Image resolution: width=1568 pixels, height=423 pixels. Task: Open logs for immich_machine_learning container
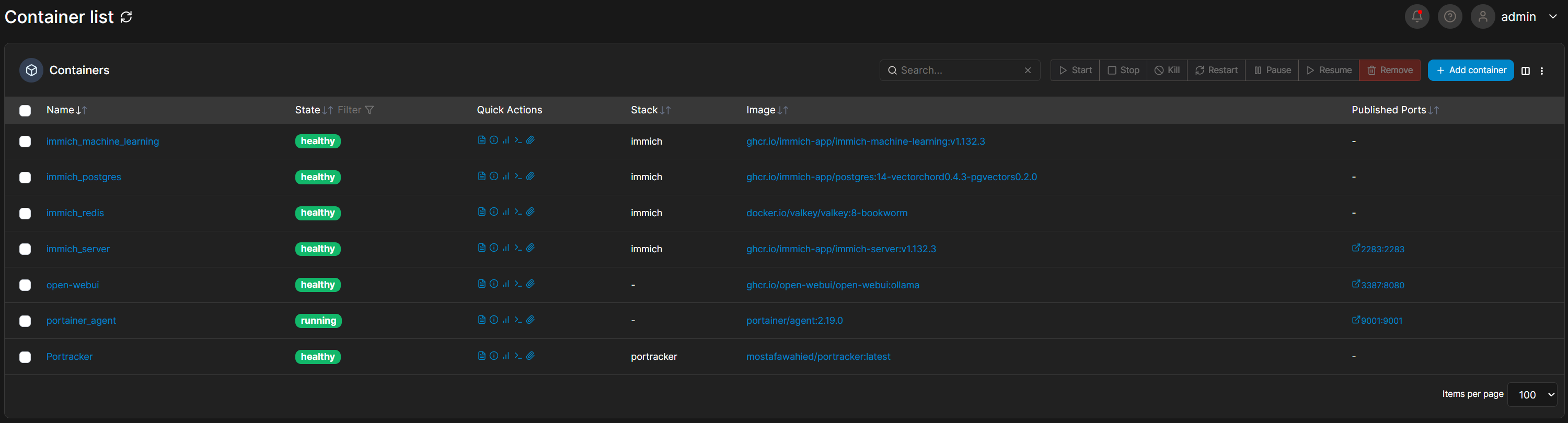click(x=481, y=140)
